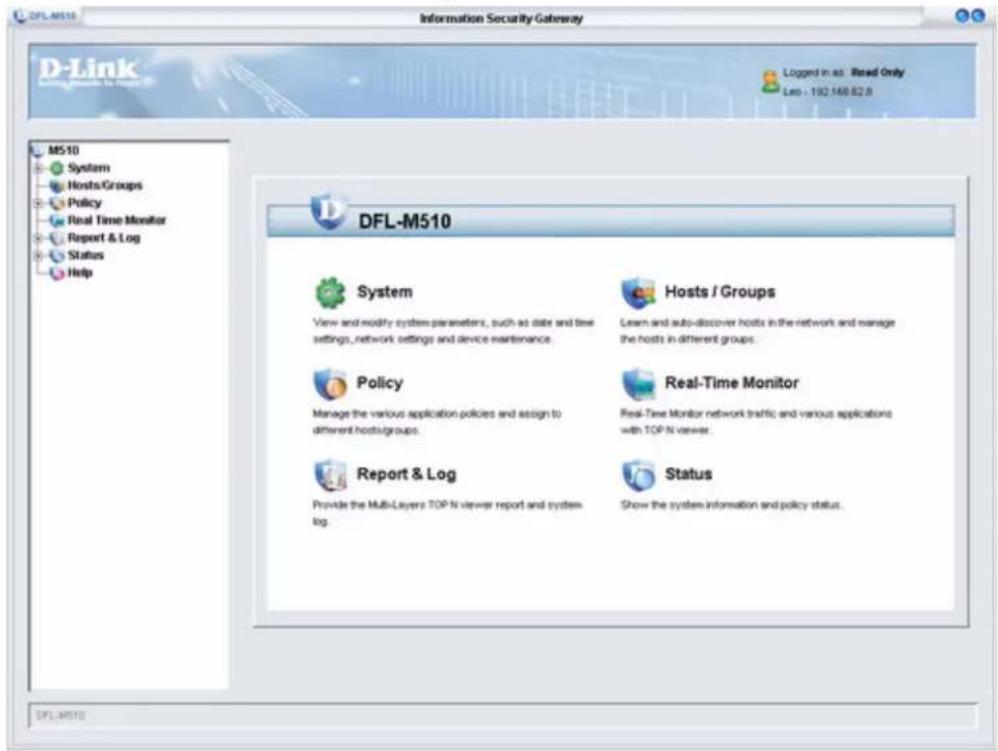This screenshot has width=998, height=751.
Task: Select Real Time Monitor in sidebar tree
Action: tap(116, 221)
